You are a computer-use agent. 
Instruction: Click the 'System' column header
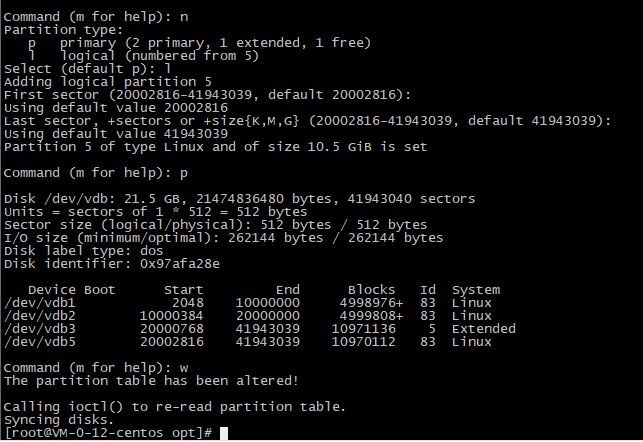[x=475, y=290]
